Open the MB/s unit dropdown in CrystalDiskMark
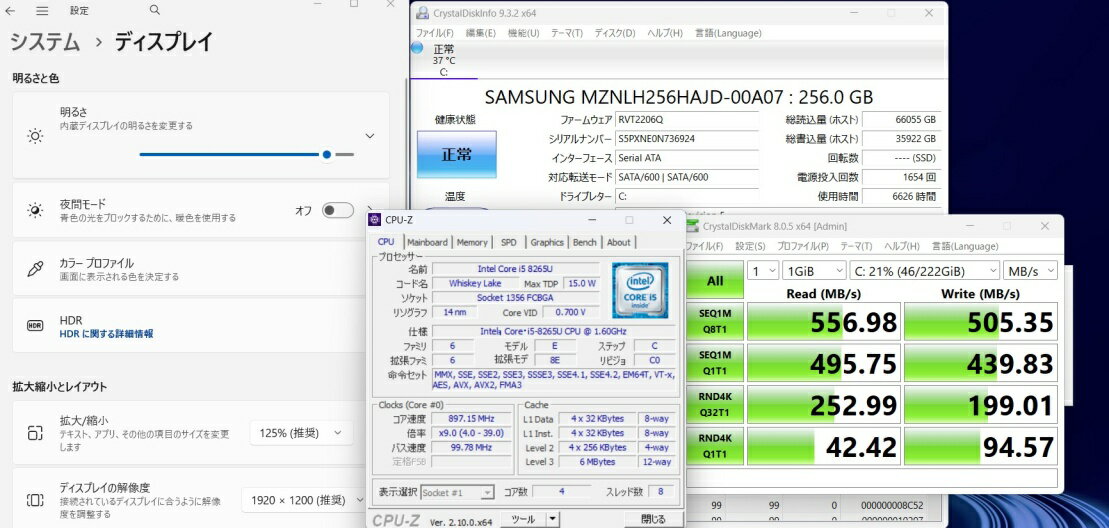Image resolution: width=1109 pixels, height=528 pixels. tap(1031, 271)
